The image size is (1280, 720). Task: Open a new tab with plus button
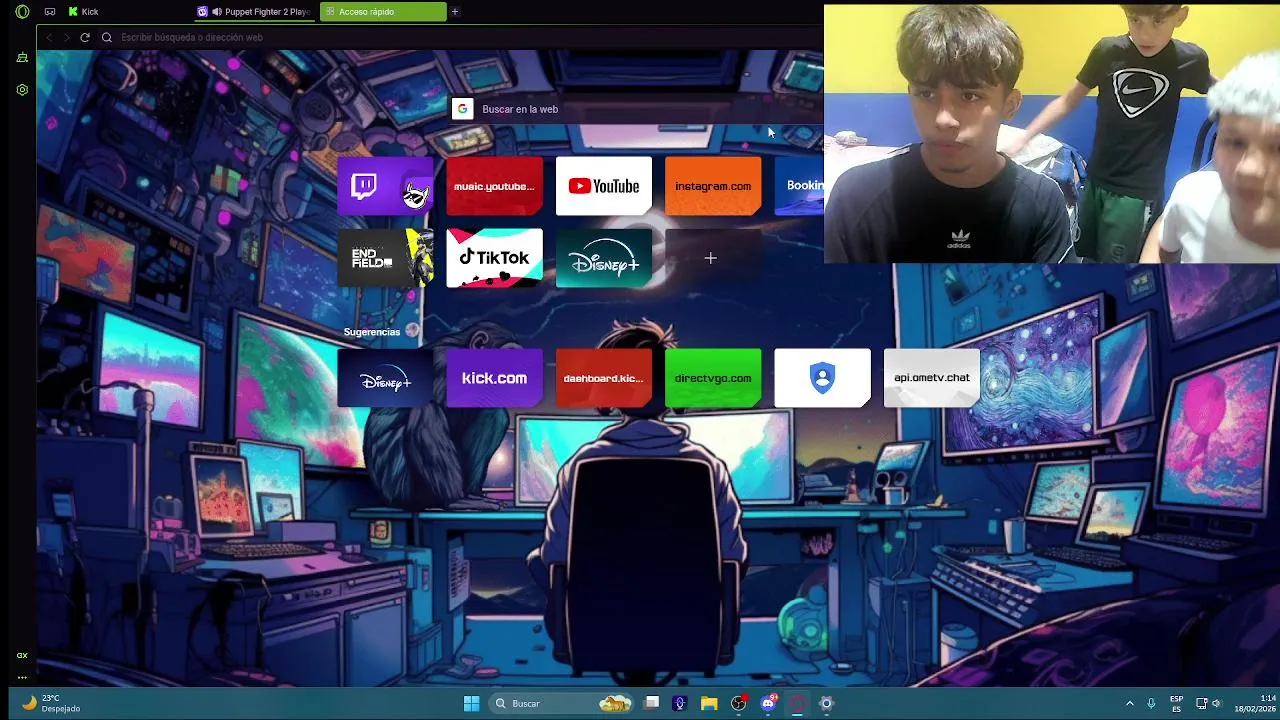[455, 12]
